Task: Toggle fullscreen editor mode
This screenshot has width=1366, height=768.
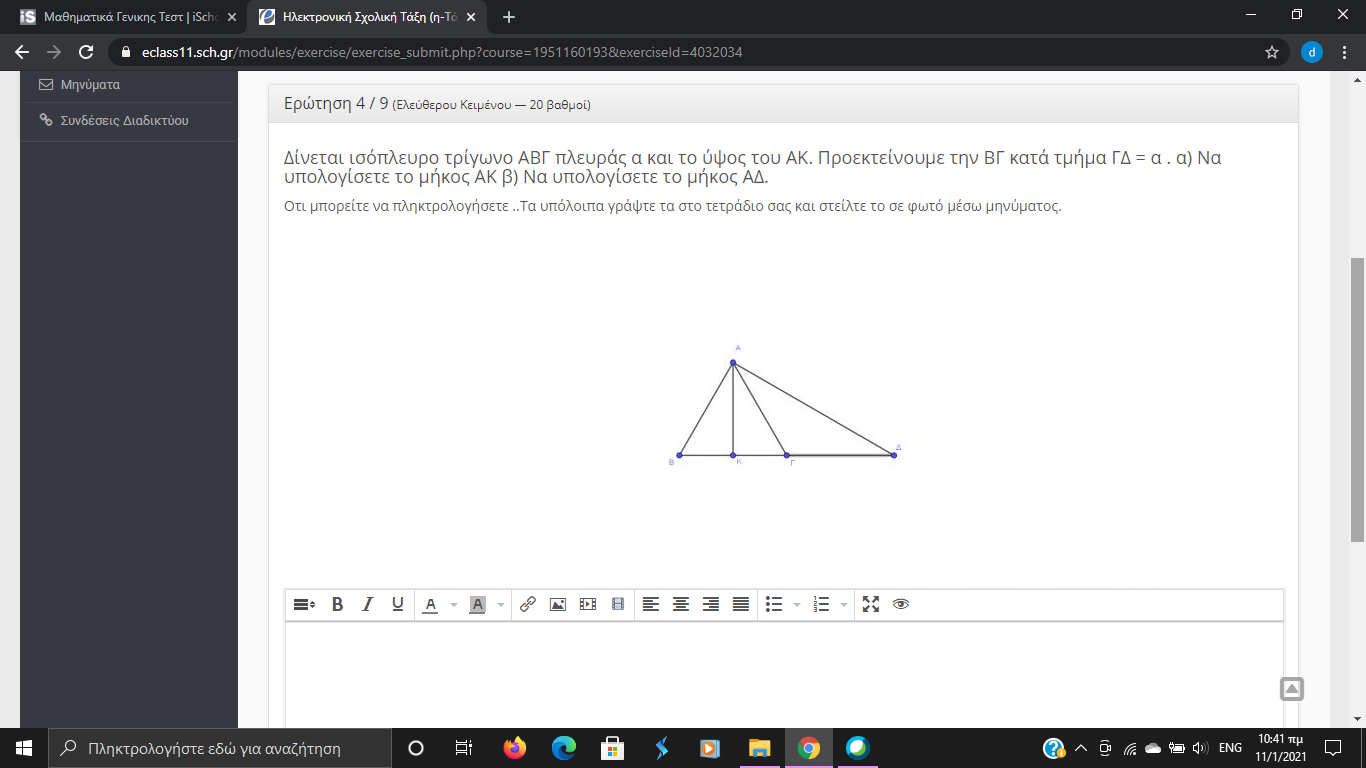Action: [x=871, y=604]
